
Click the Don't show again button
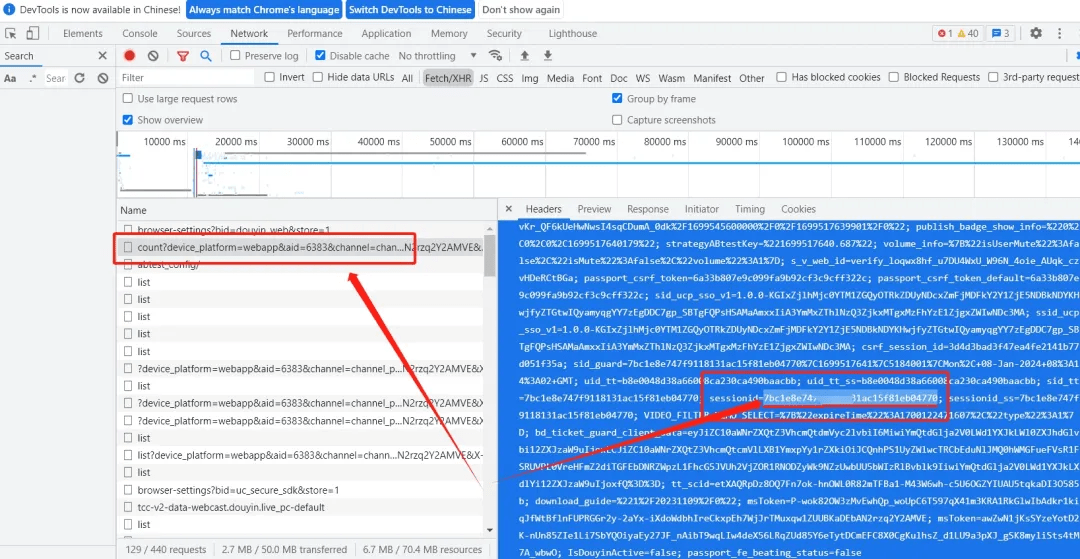pyautogui.click(x=521, y=10)
